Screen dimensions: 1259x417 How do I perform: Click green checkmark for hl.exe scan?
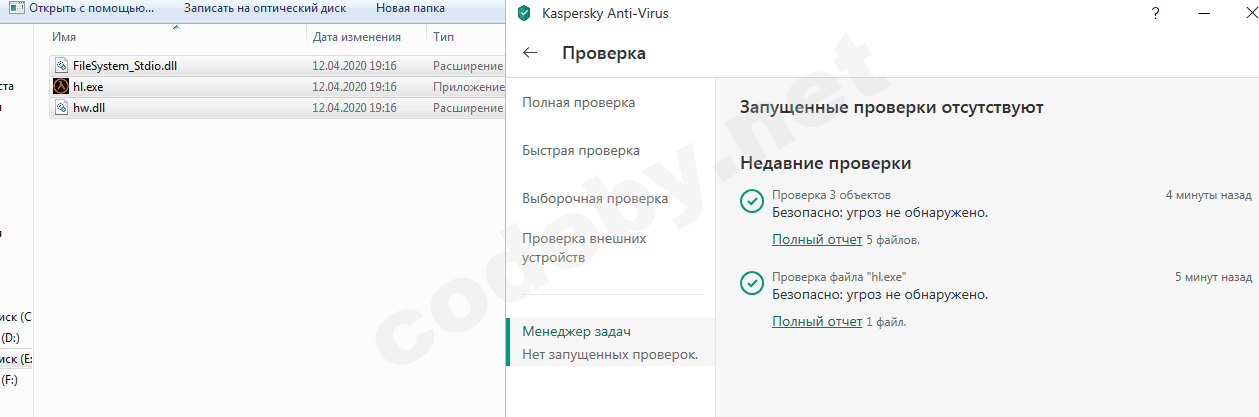coord(751,284)
